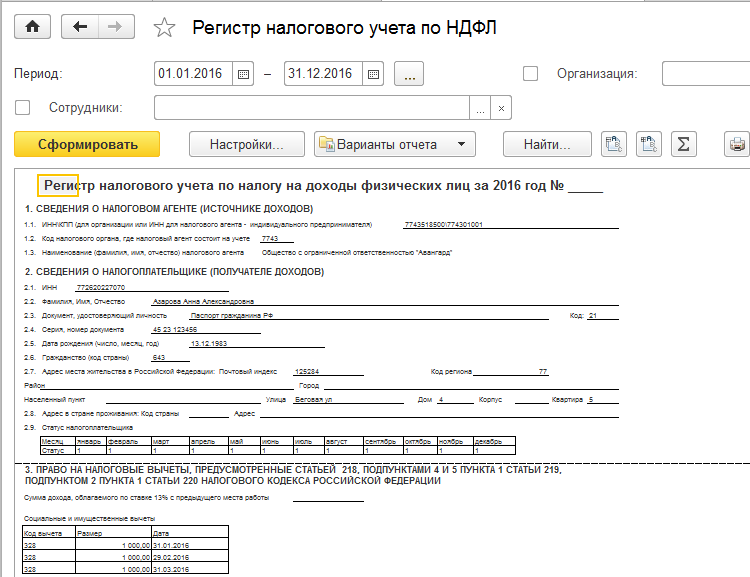Open calendar for period start date

click(242, 74)
